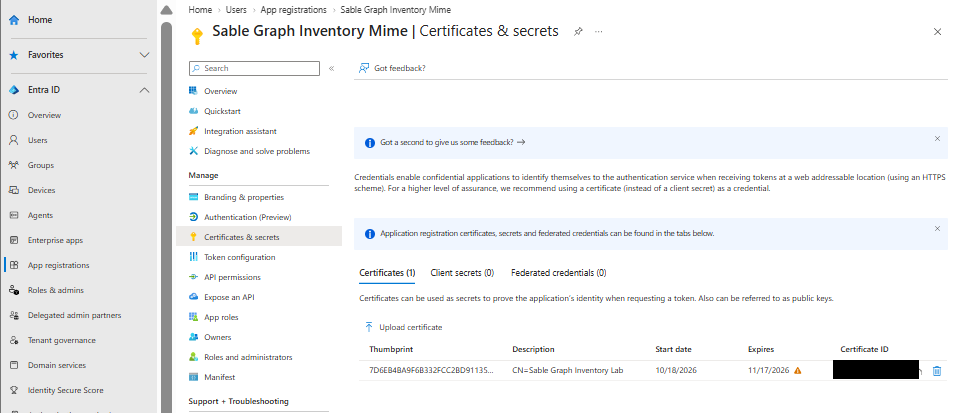
Task: Click the Overview info icon under Entra ID
Action: (x=13, y=115)
